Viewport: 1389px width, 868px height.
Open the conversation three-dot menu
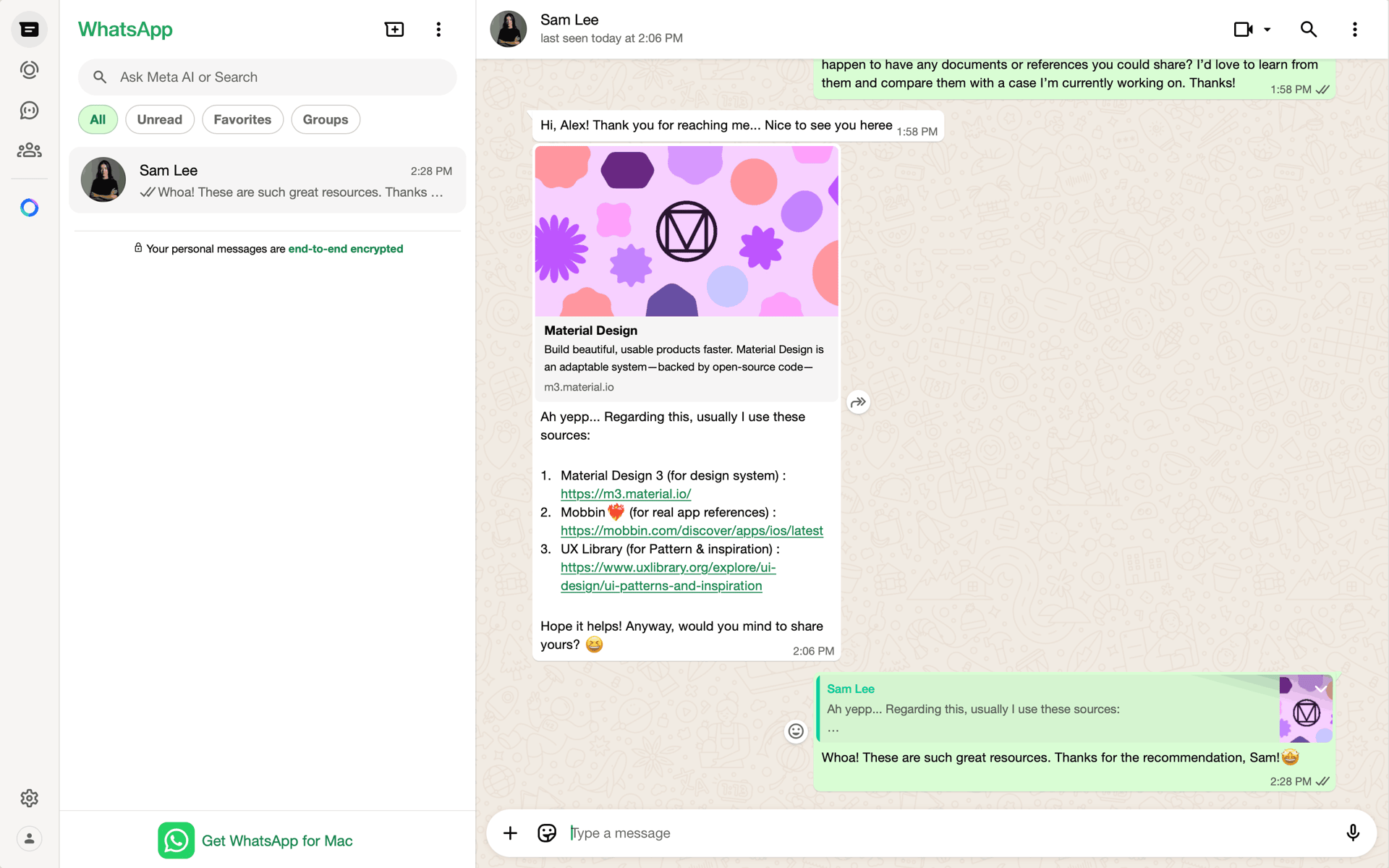pos(1354,30)
